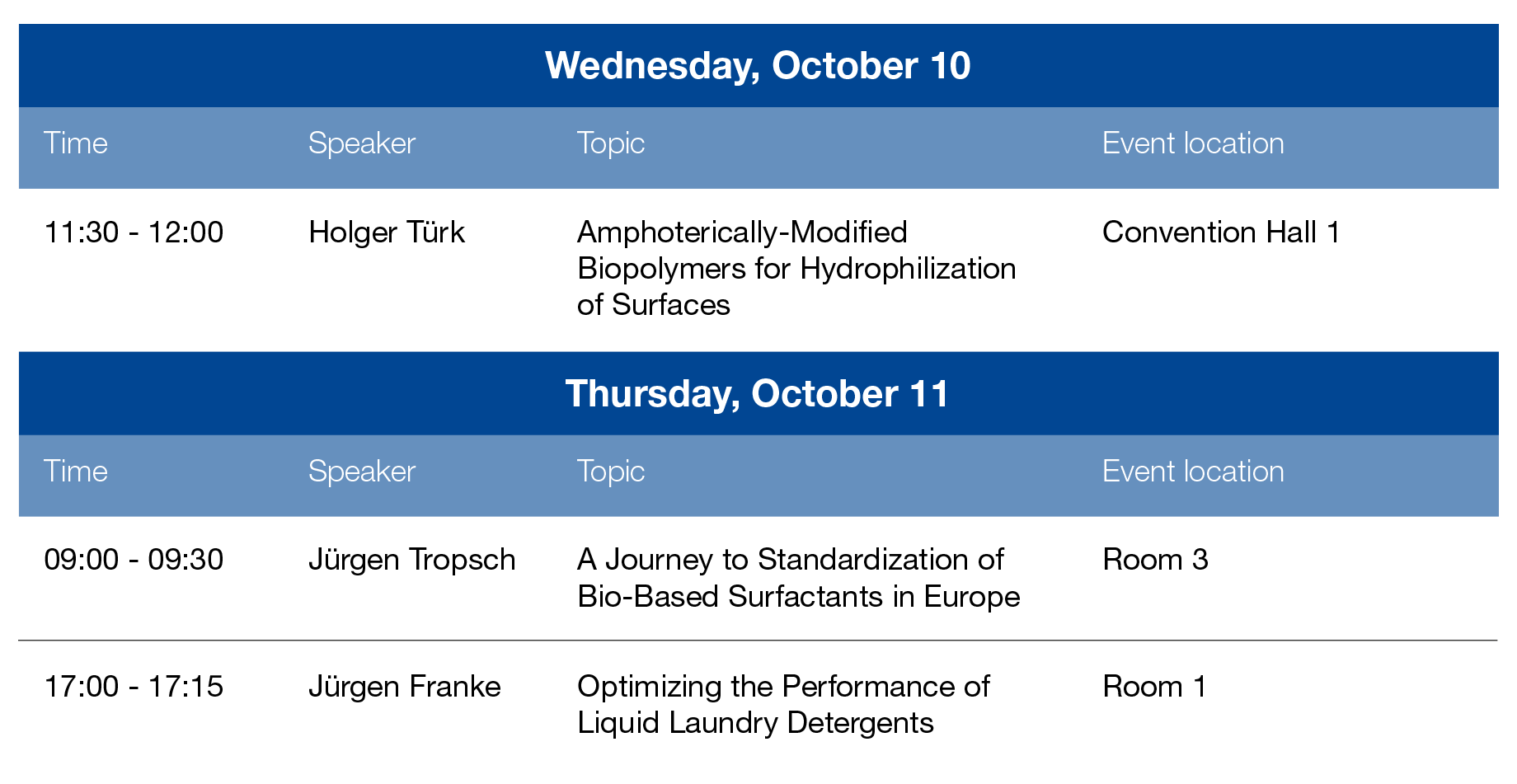Viewport: 1517px width, 784px height.
Task: Select the 09:00 - 09:30 time slot
Action: (134, 560)
